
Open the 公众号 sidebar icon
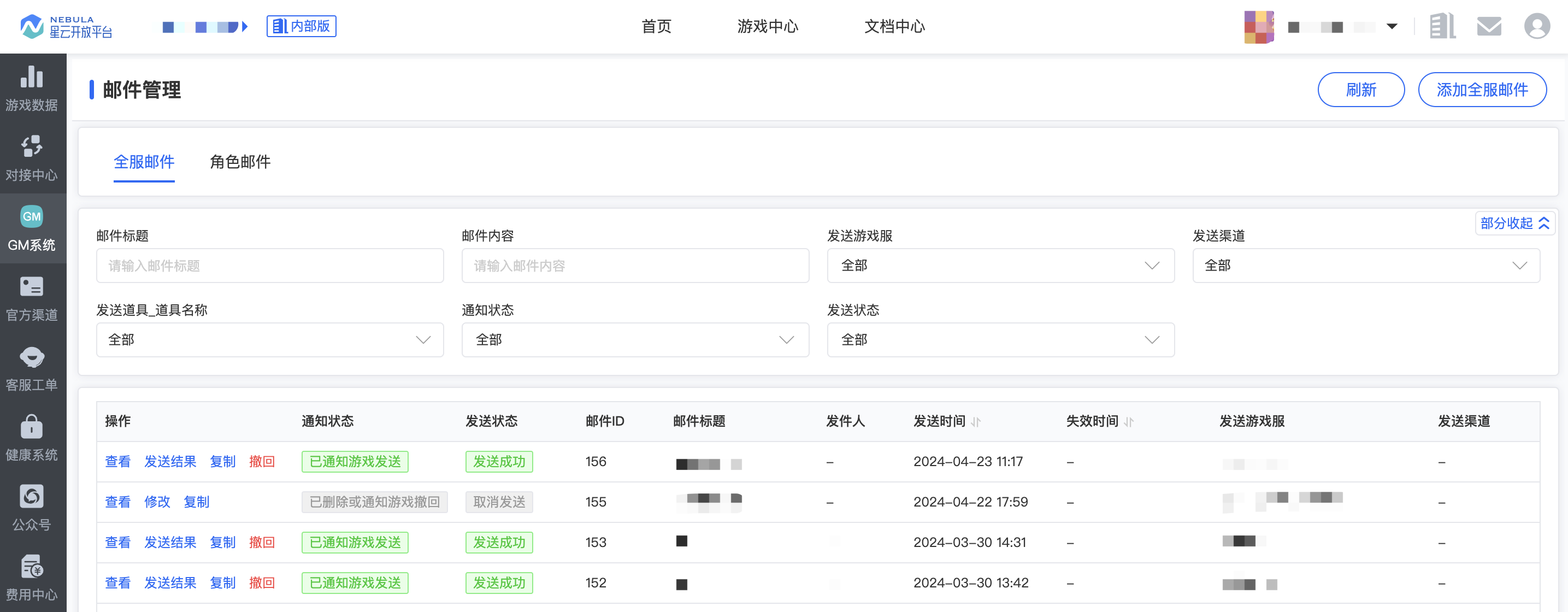32,497
